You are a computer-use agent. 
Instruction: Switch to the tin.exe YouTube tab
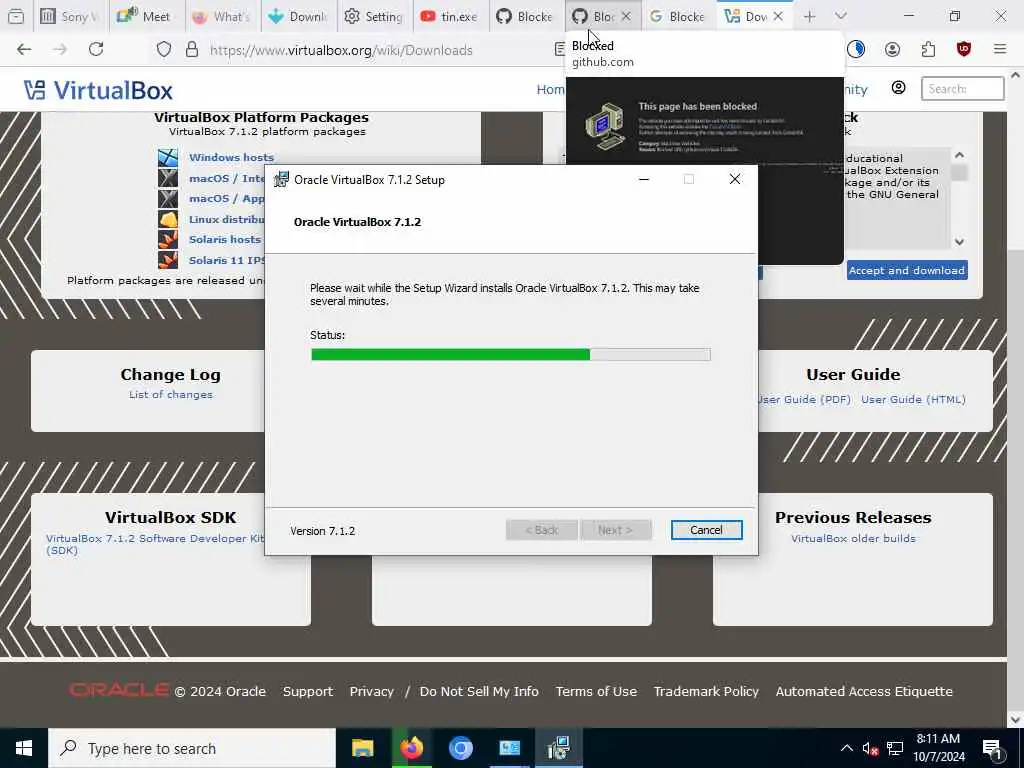click(451, 16)
